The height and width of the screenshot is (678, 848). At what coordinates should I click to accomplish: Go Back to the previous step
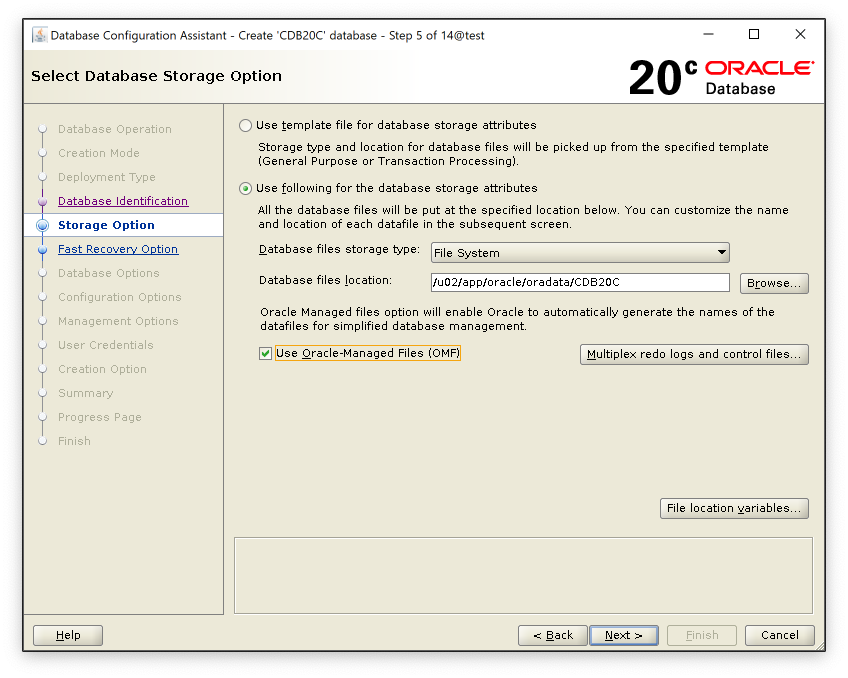[x=552, y=635]
